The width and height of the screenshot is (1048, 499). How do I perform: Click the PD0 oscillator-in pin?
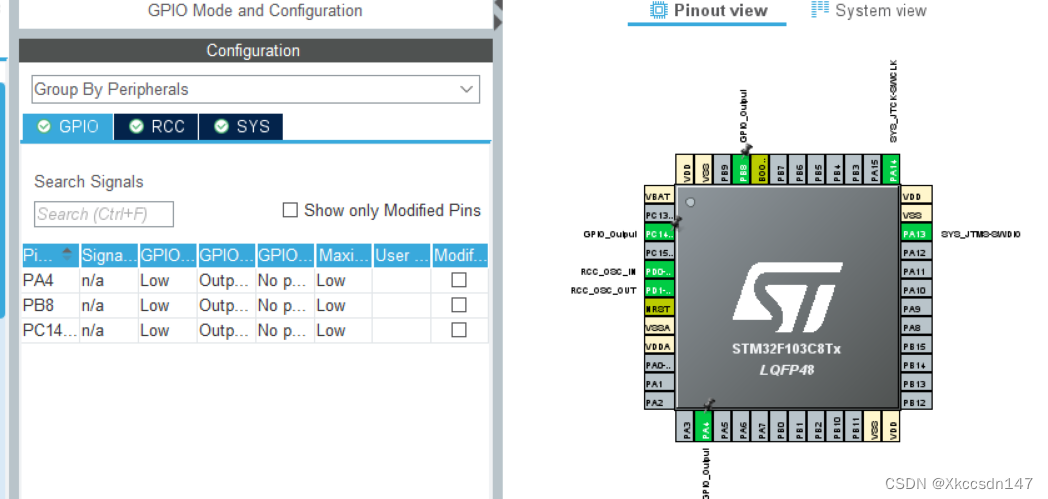pos(659,272)
